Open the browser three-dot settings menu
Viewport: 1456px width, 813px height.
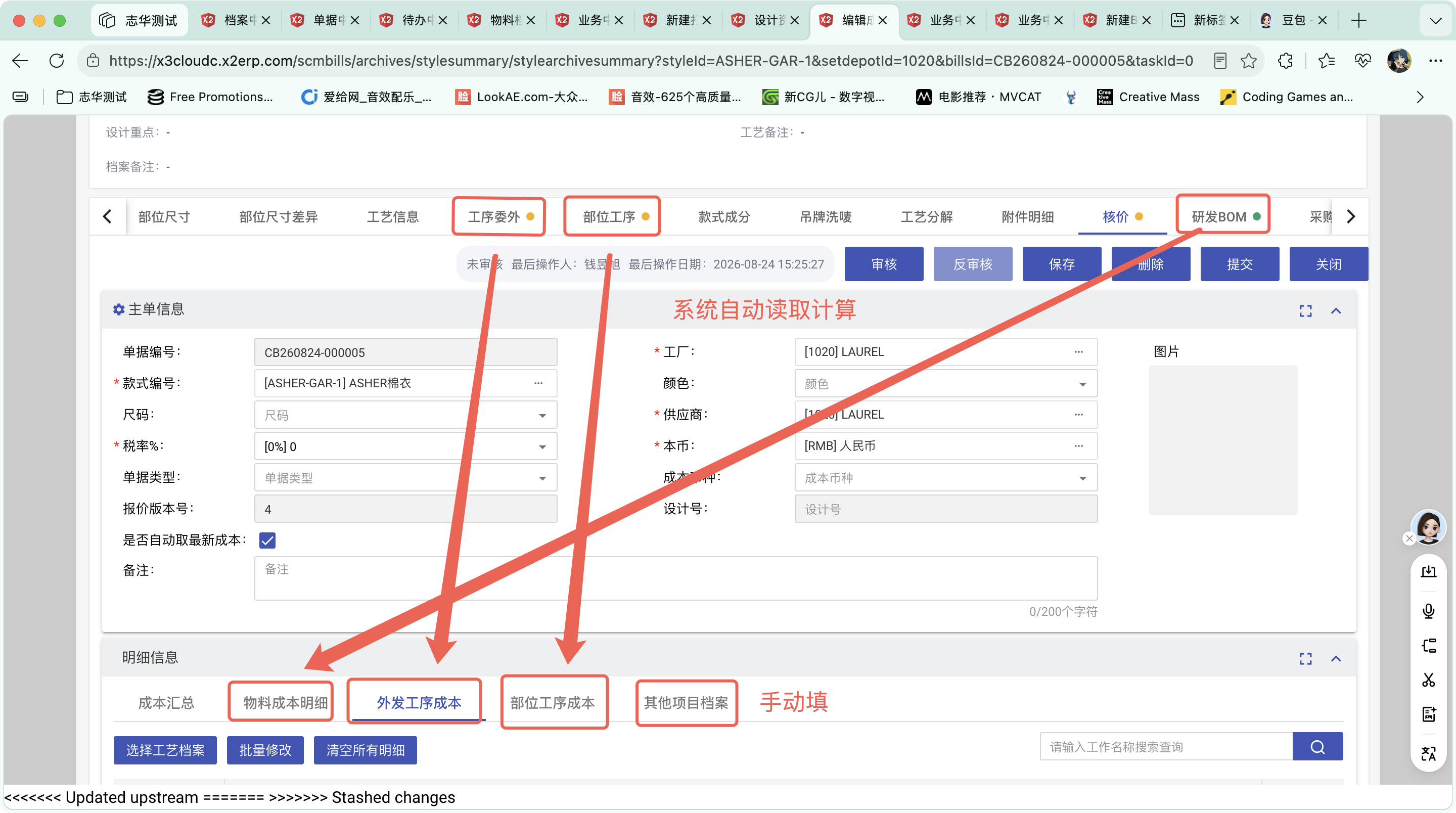1435,61
